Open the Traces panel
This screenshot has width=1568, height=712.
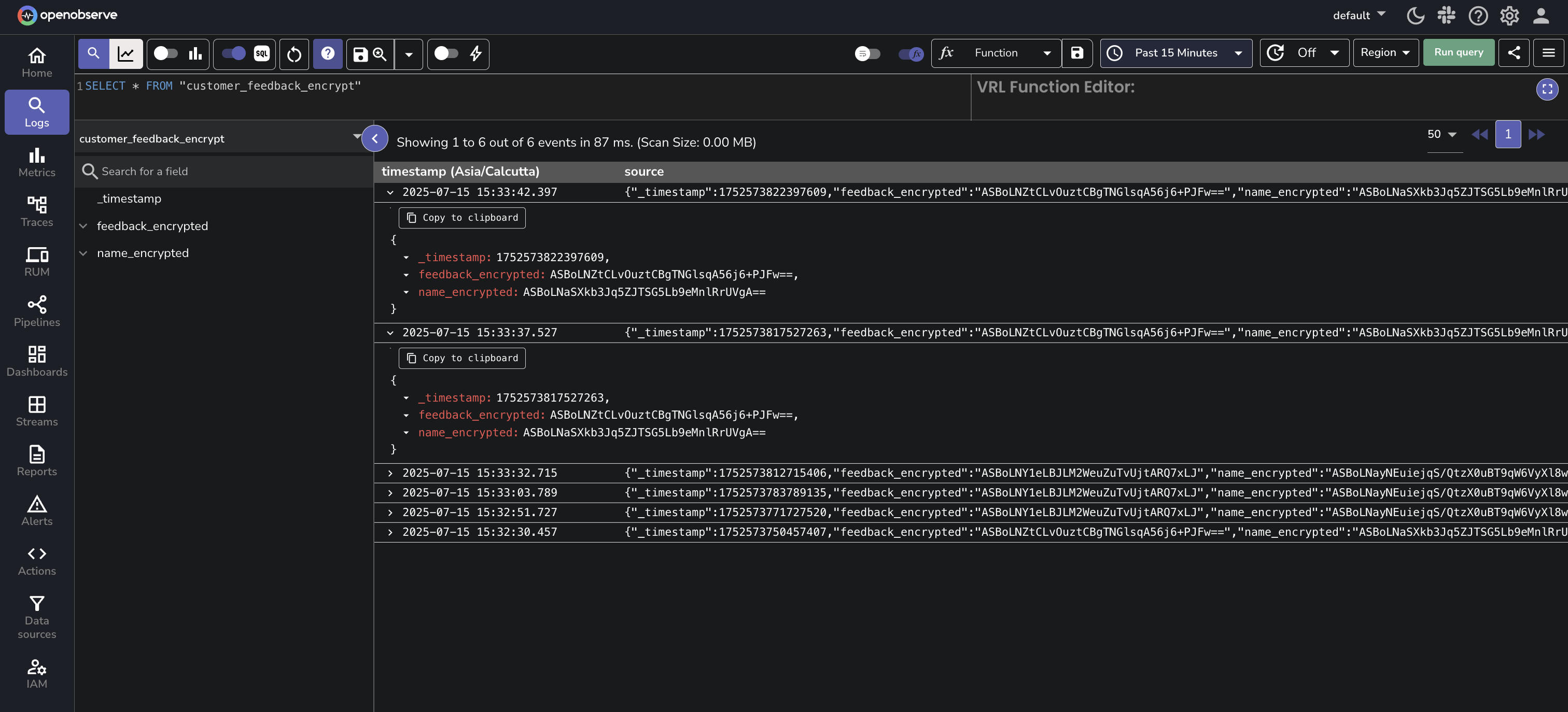click(36, 211)
